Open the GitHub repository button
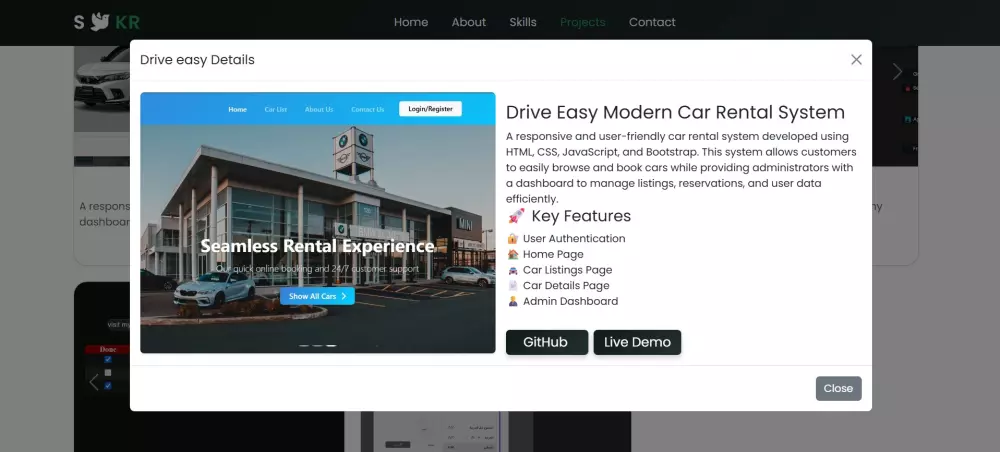 pos(547,342)
